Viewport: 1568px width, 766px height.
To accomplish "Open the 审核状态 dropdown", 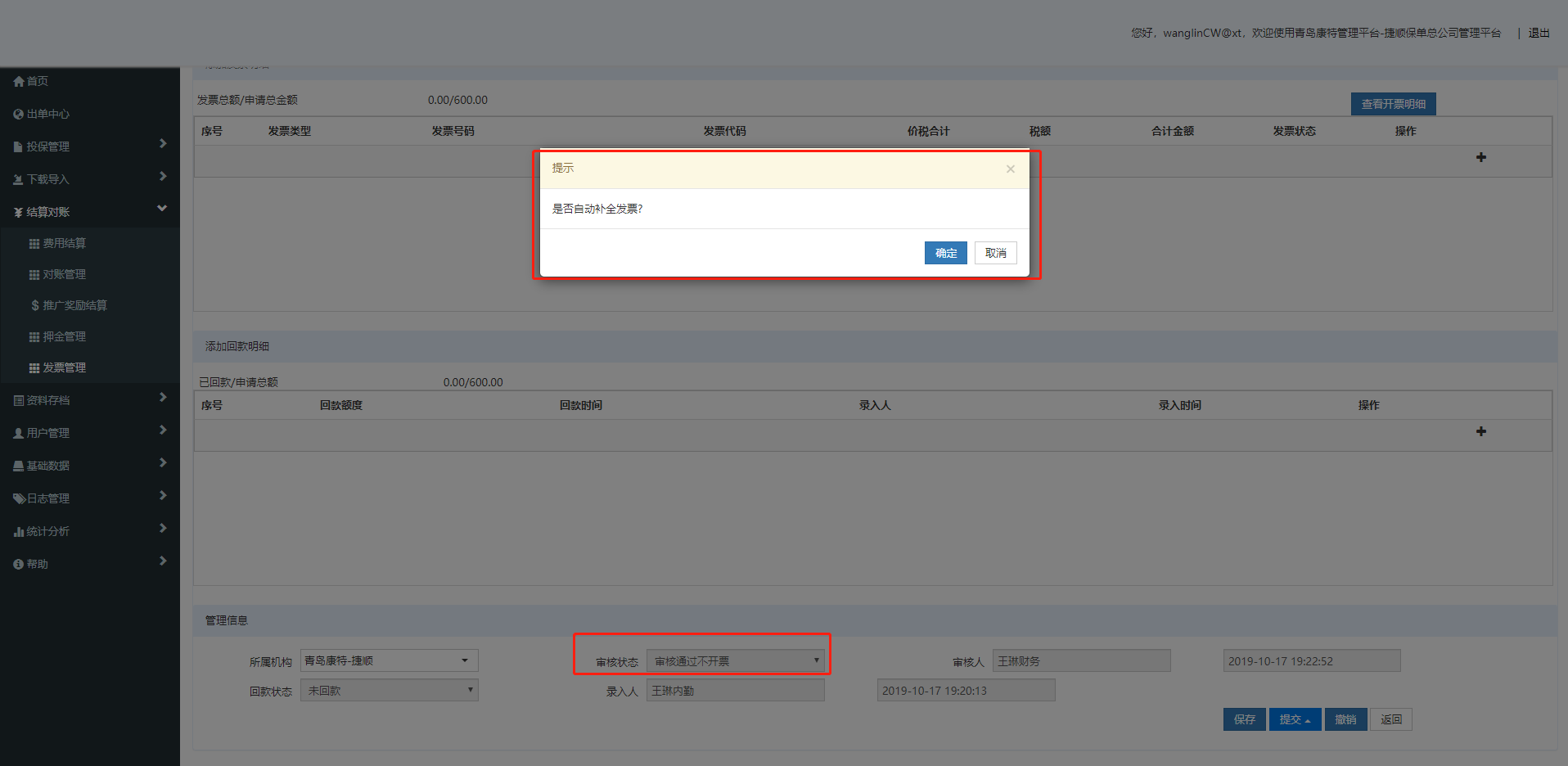I will [736, 660].
